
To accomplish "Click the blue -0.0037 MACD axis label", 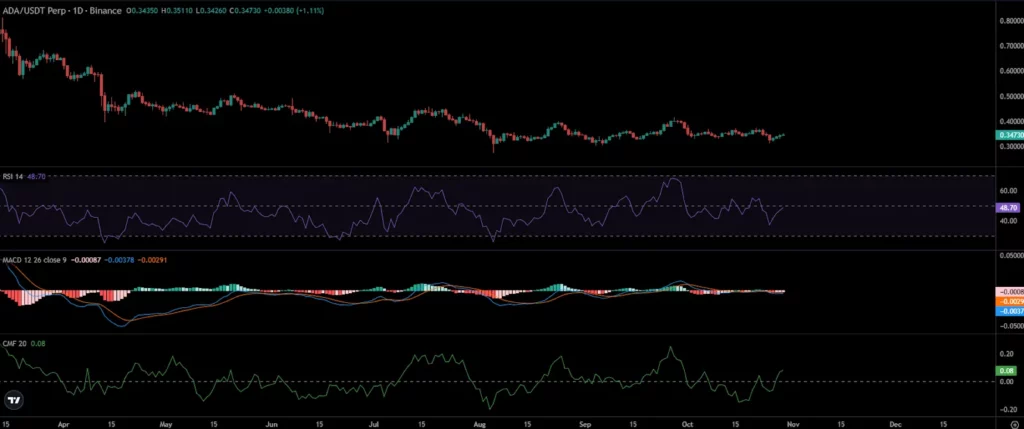I will coord(1010,311).
